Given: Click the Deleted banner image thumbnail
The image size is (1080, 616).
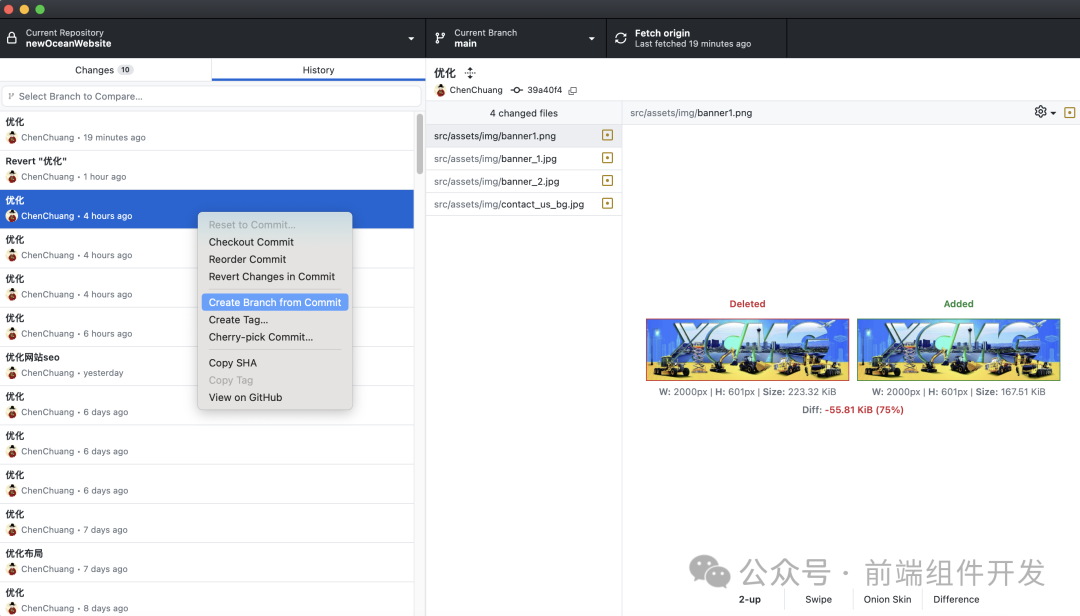Looking at the screenshot, I should click(747, 349).
